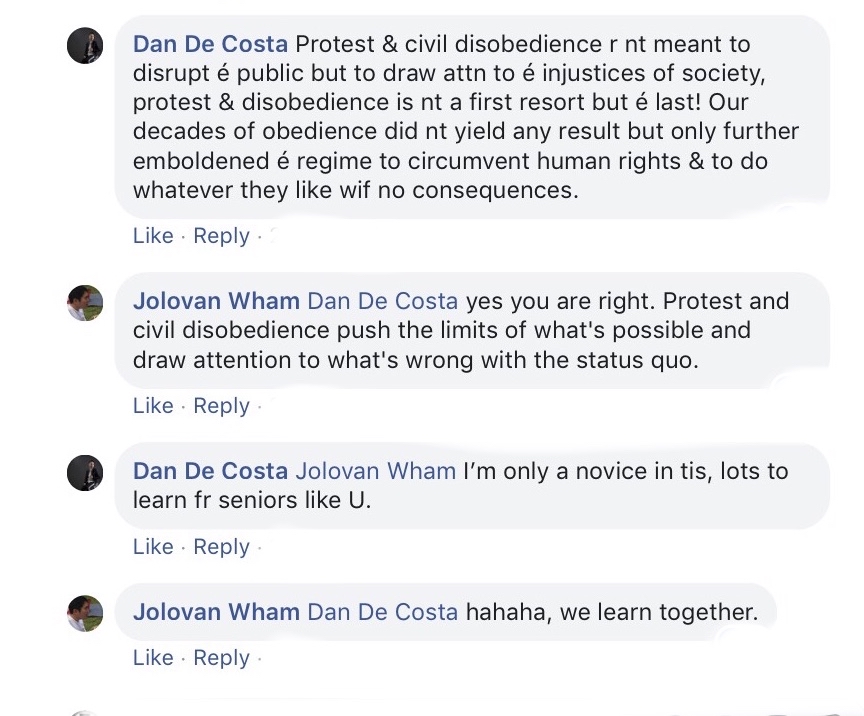Like Dan De Costa's long protest comment

(153, 236)
